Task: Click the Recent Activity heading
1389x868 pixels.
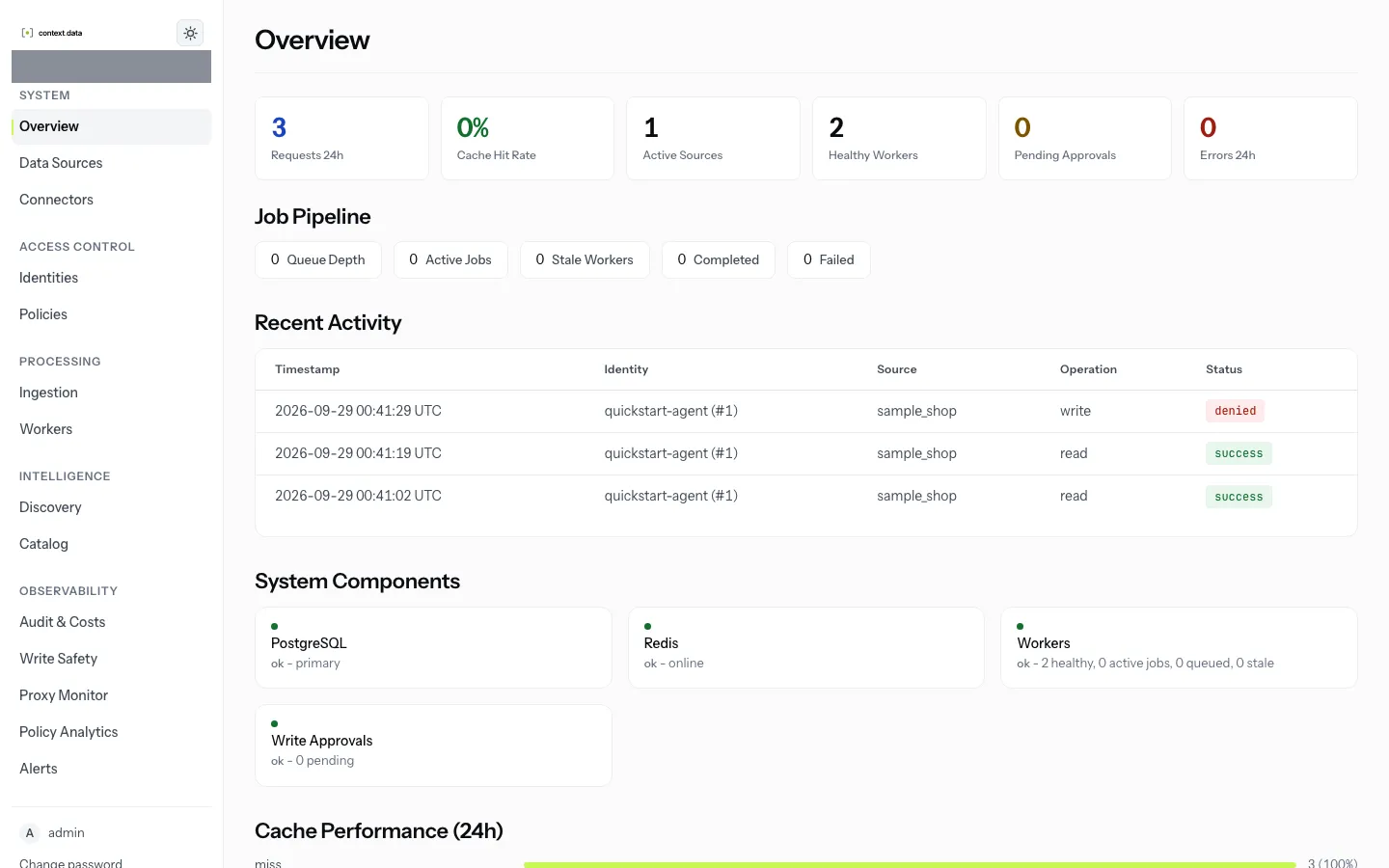Action: [328, 323]
